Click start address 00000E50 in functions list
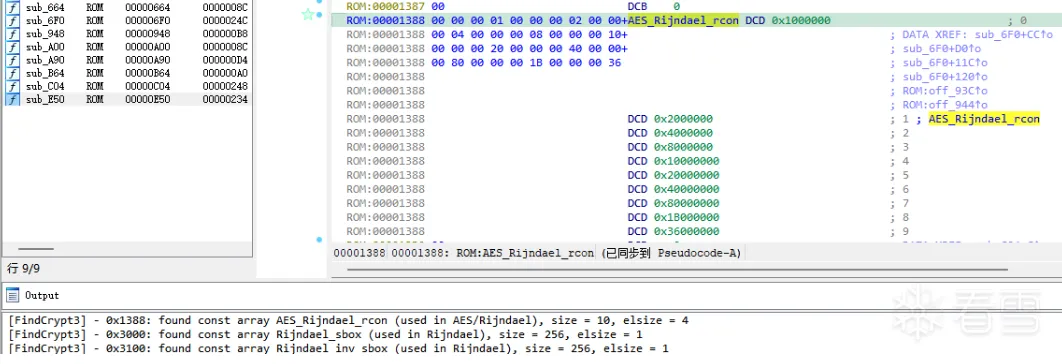1062x364 pixels. pyautogui.click(x=148, y=100)
